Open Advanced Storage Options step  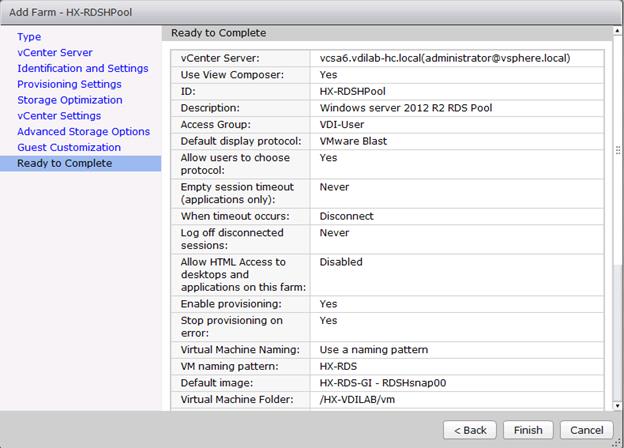[83, 132]
